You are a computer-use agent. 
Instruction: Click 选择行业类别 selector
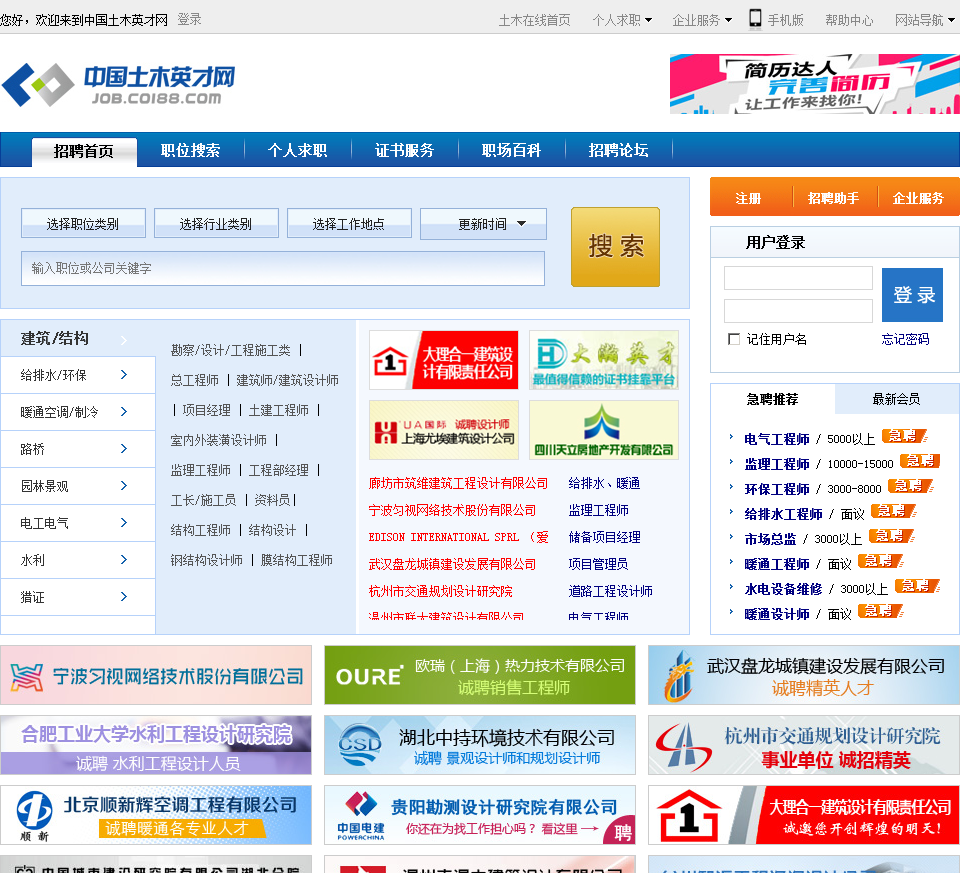click(216, 224)
